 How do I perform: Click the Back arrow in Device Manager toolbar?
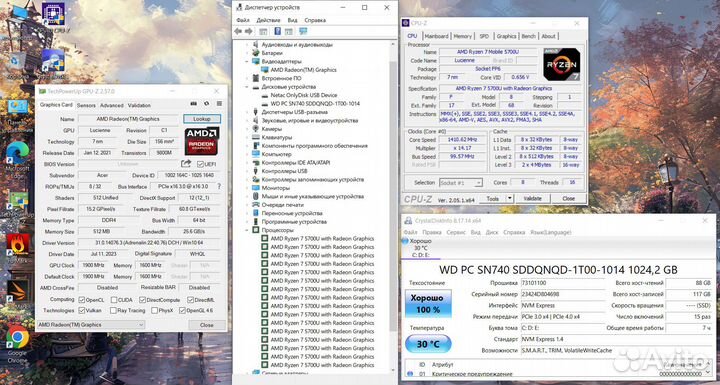point(238,31)
